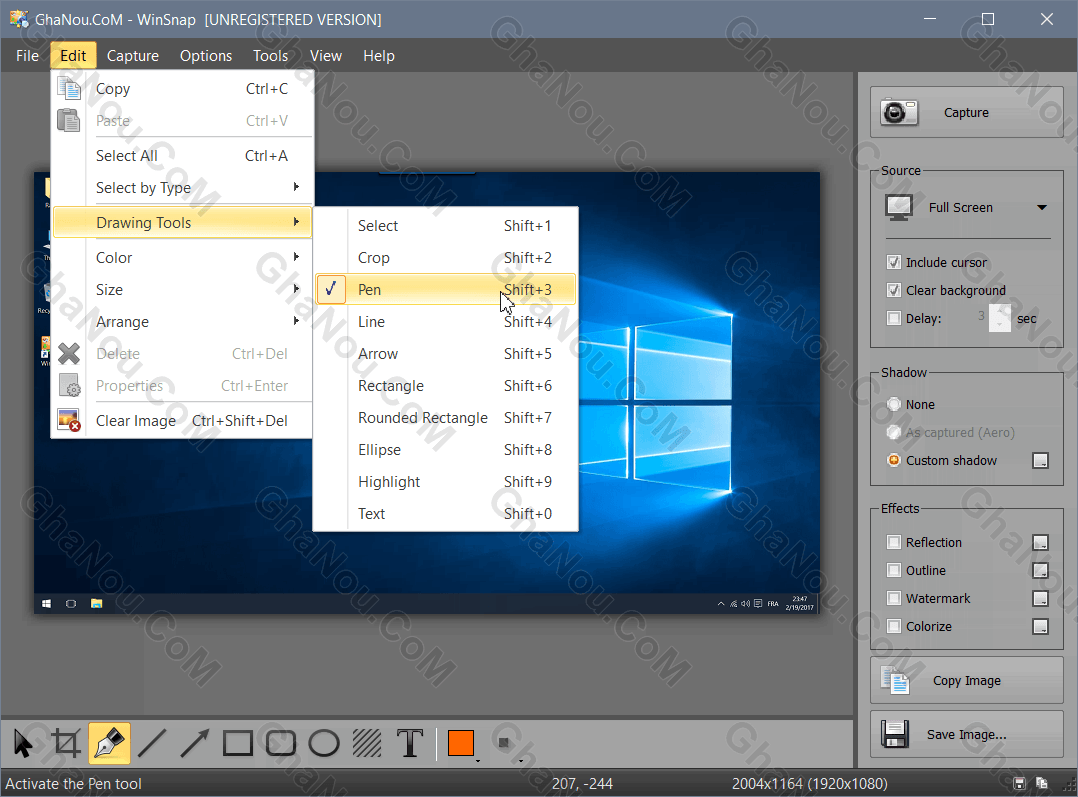Screen dimensions: 1078x797
Task: Click the camera Capture button
Action: [x=966, y=112]
